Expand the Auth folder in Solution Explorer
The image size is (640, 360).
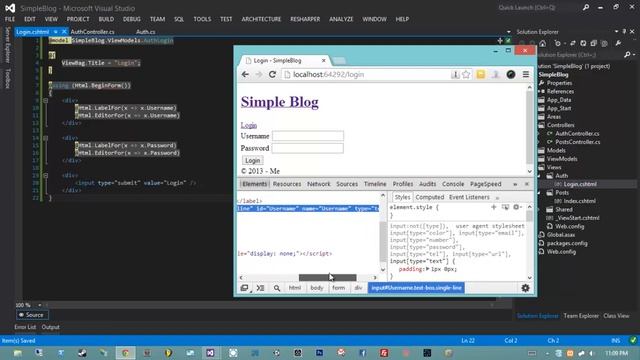click(x=539, y=176)
